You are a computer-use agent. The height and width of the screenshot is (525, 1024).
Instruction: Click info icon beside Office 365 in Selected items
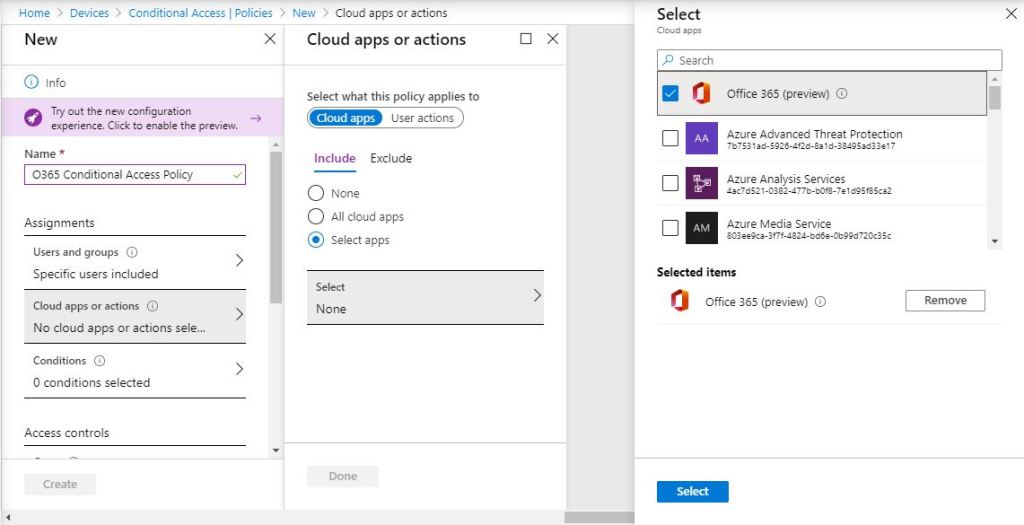point(821,302)
